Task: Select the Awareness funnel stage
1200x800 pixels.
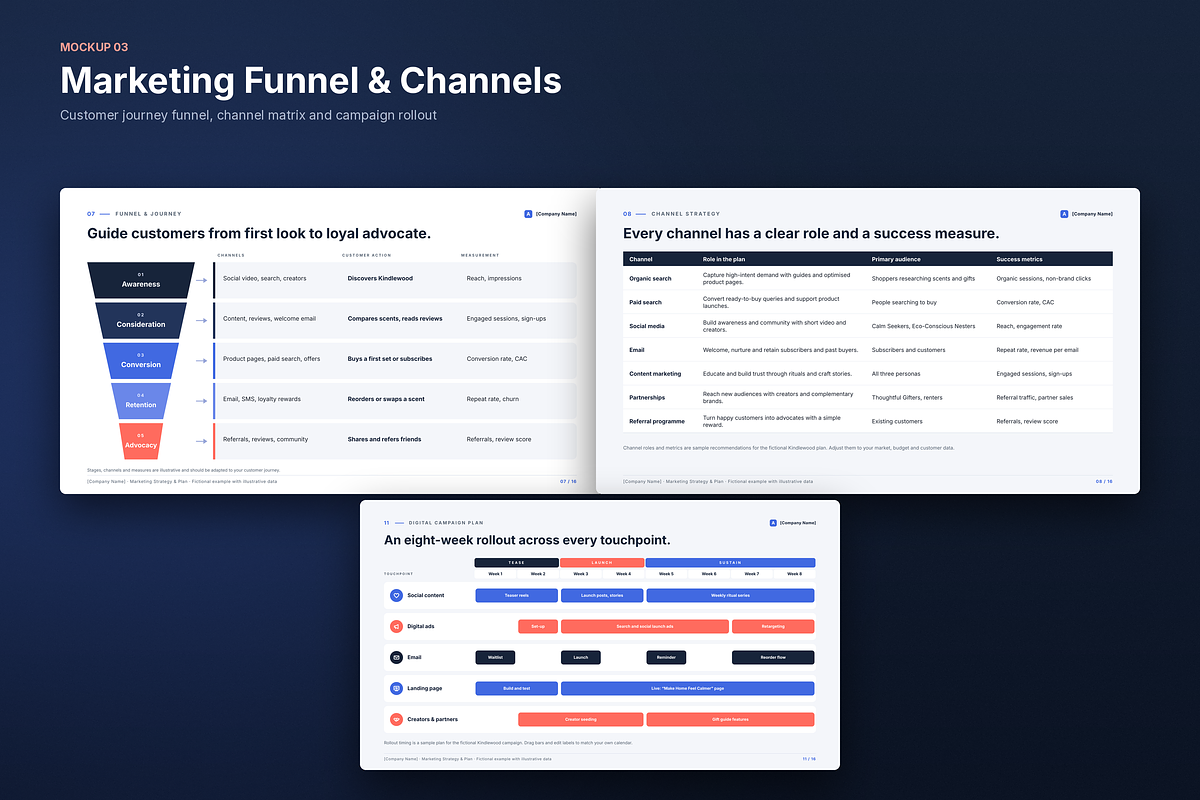Action: [141, 280]
